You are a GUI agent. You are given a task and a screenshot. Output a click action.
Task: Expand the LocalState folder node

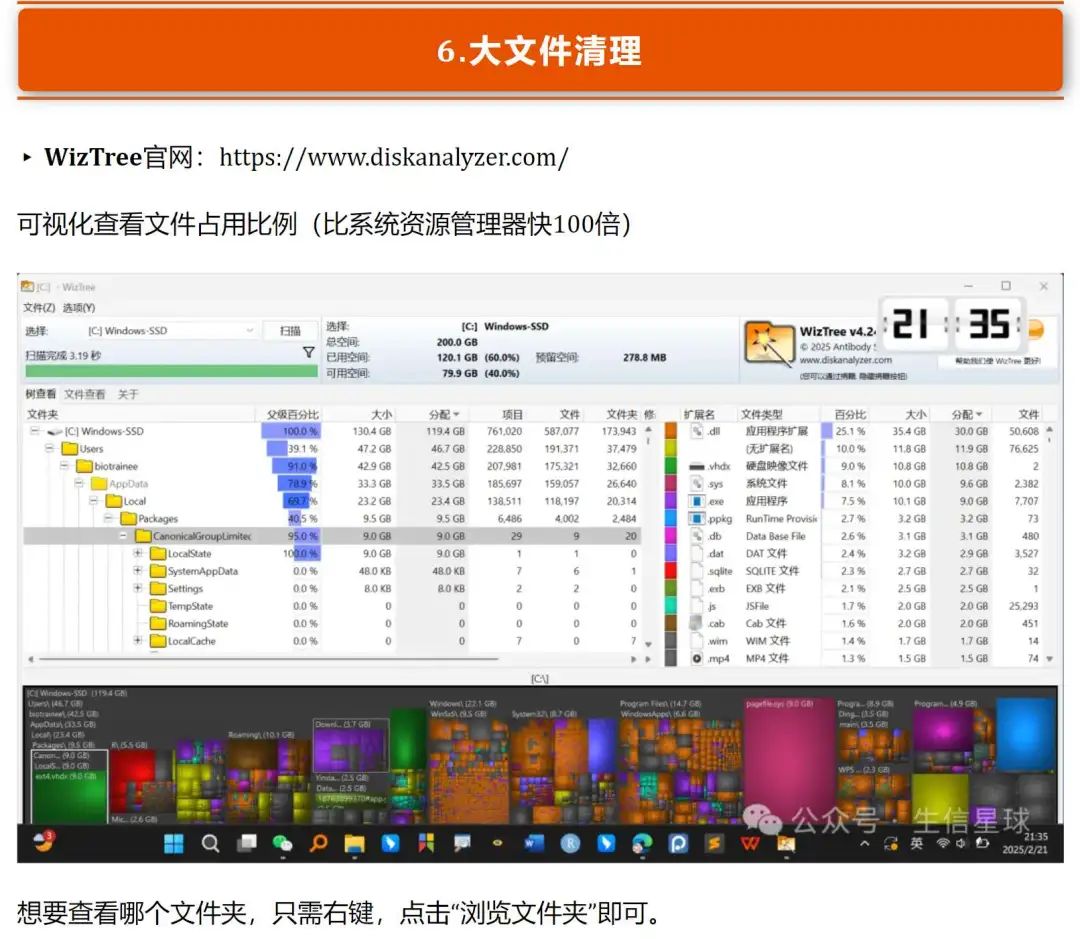138,553
